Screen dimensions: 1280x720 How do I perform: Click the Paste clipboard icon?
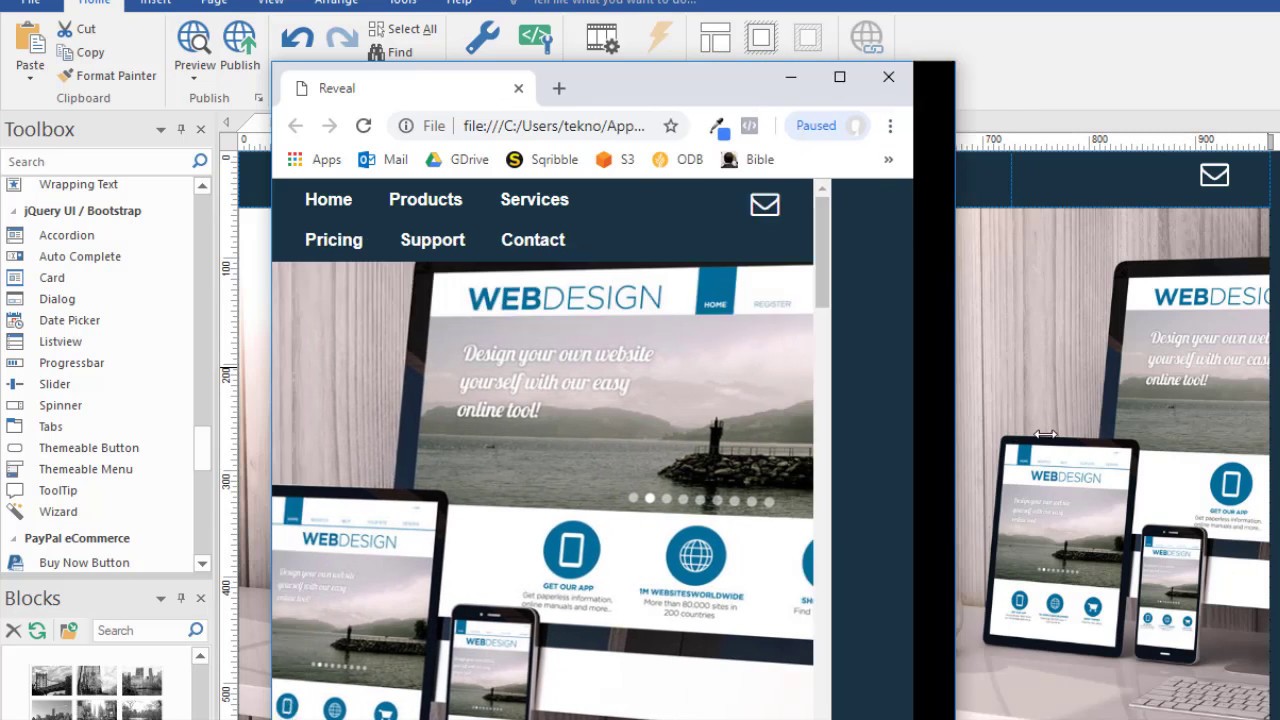[30, 39]
